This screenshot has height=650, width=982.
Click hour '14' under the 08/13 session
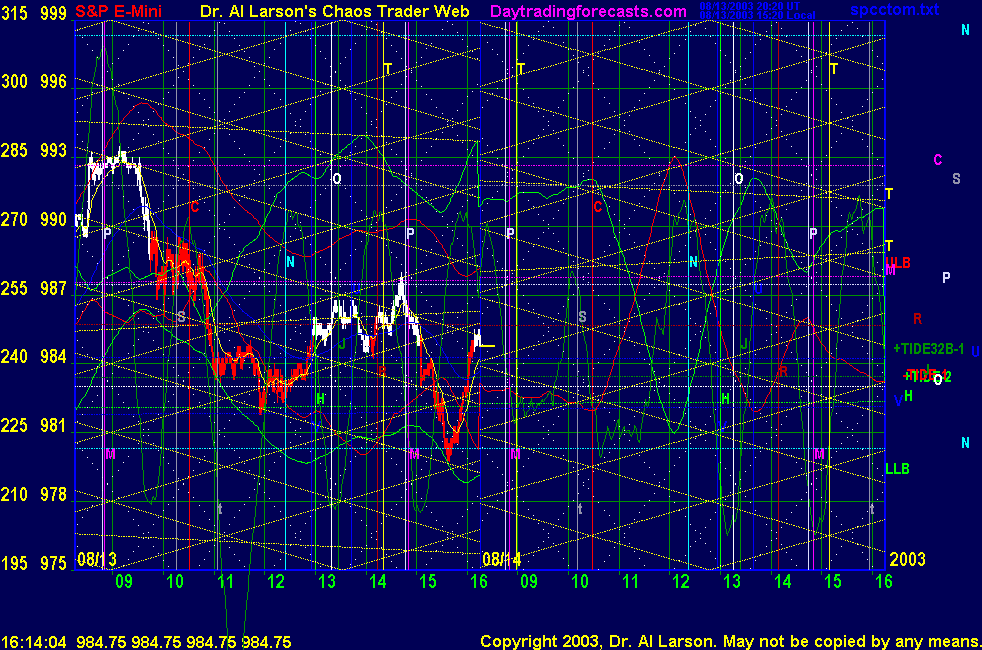[378, 582]
